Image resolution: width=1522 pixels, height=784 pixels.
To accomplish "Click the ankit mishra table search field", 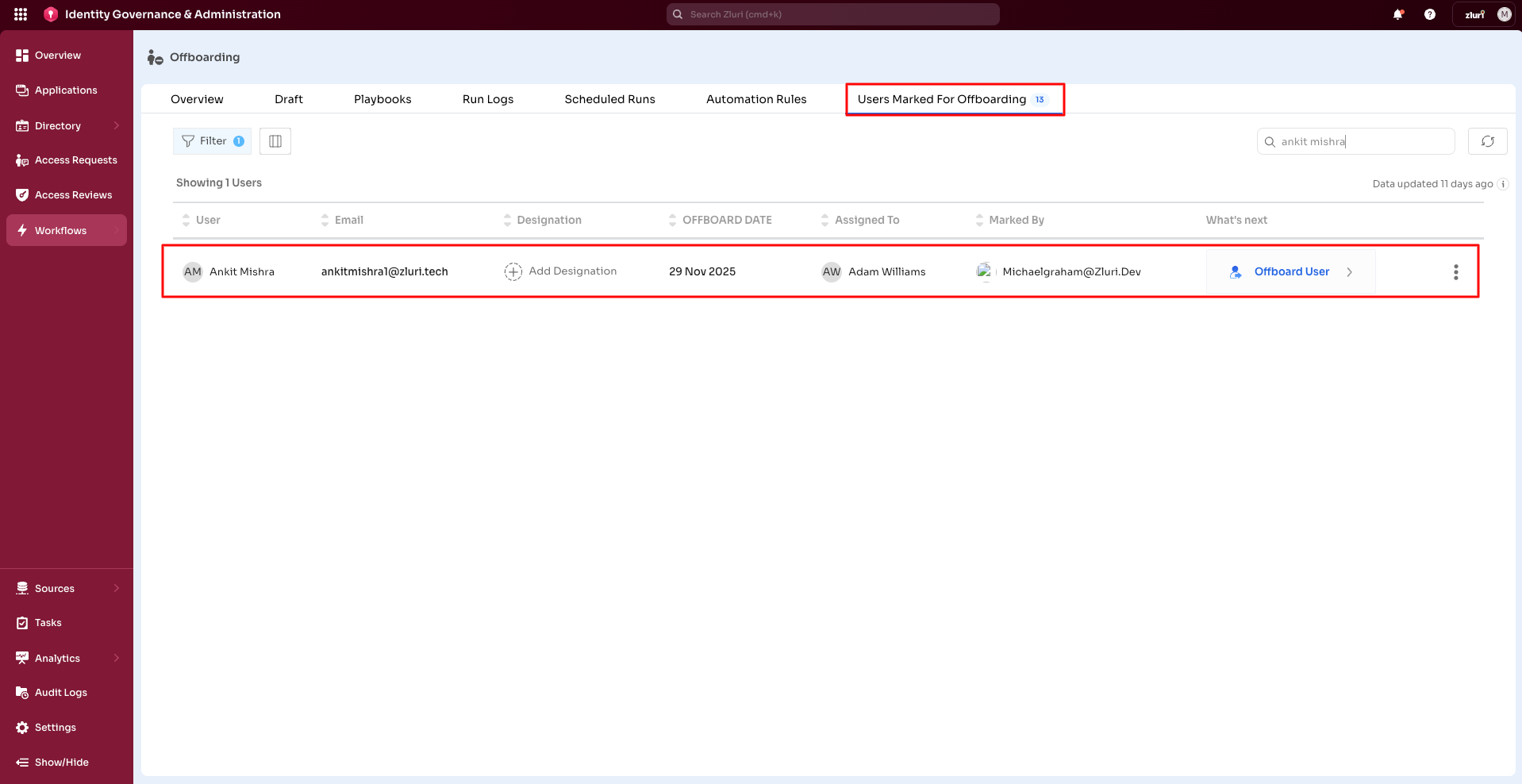I will (x=1356, y=141).
